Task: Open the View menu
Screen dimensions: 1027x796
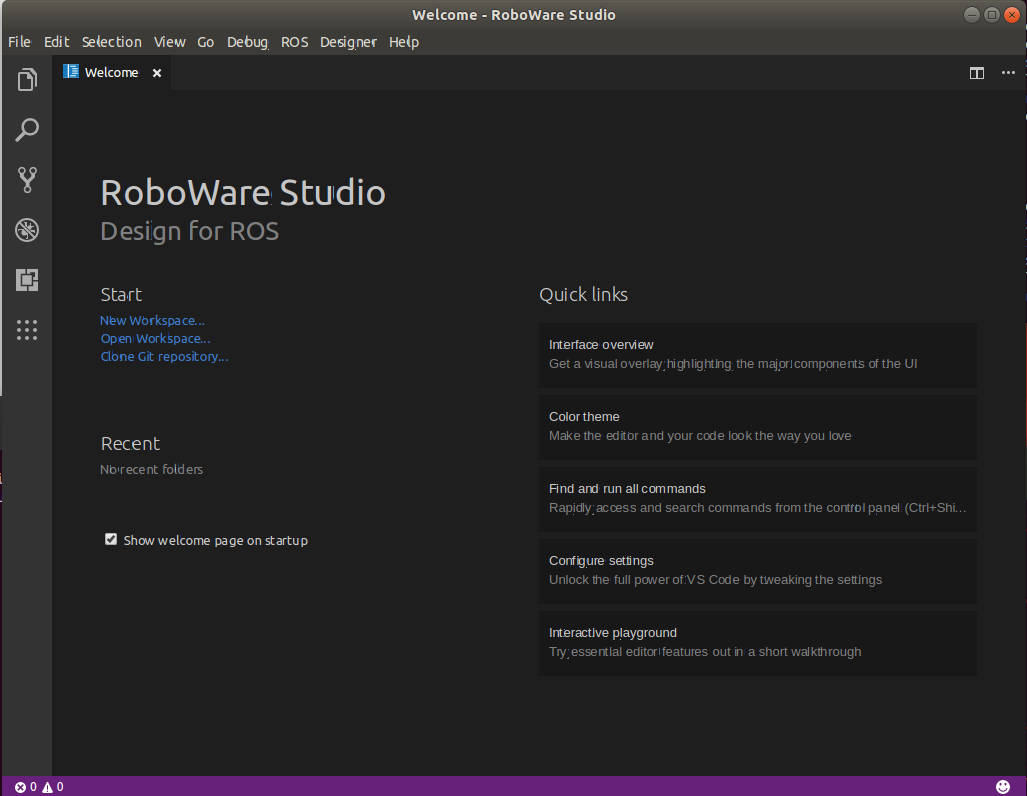Action: point(170,42)
